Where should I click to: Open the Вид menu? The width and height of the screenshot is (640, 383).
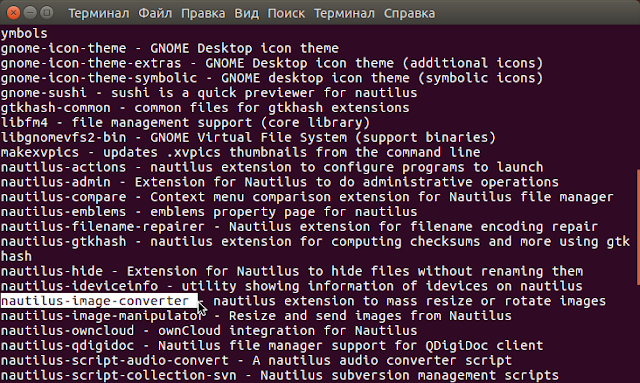(x=247, y=13)
